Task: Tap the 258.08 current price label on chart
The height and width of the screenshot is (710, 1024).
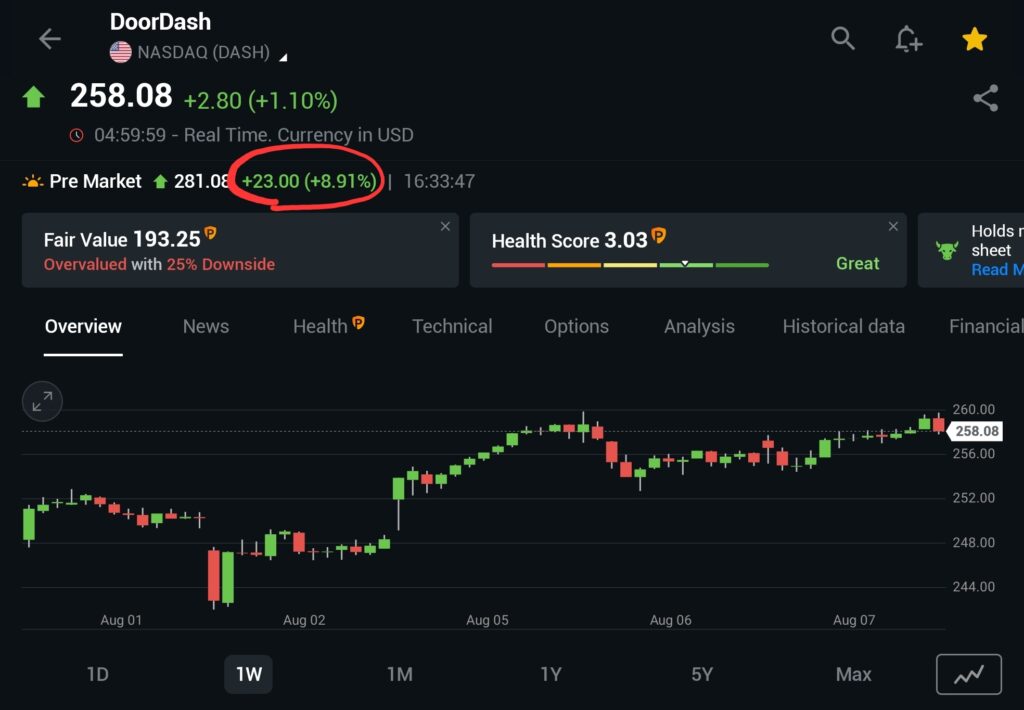Action: [x=974, y=431]
